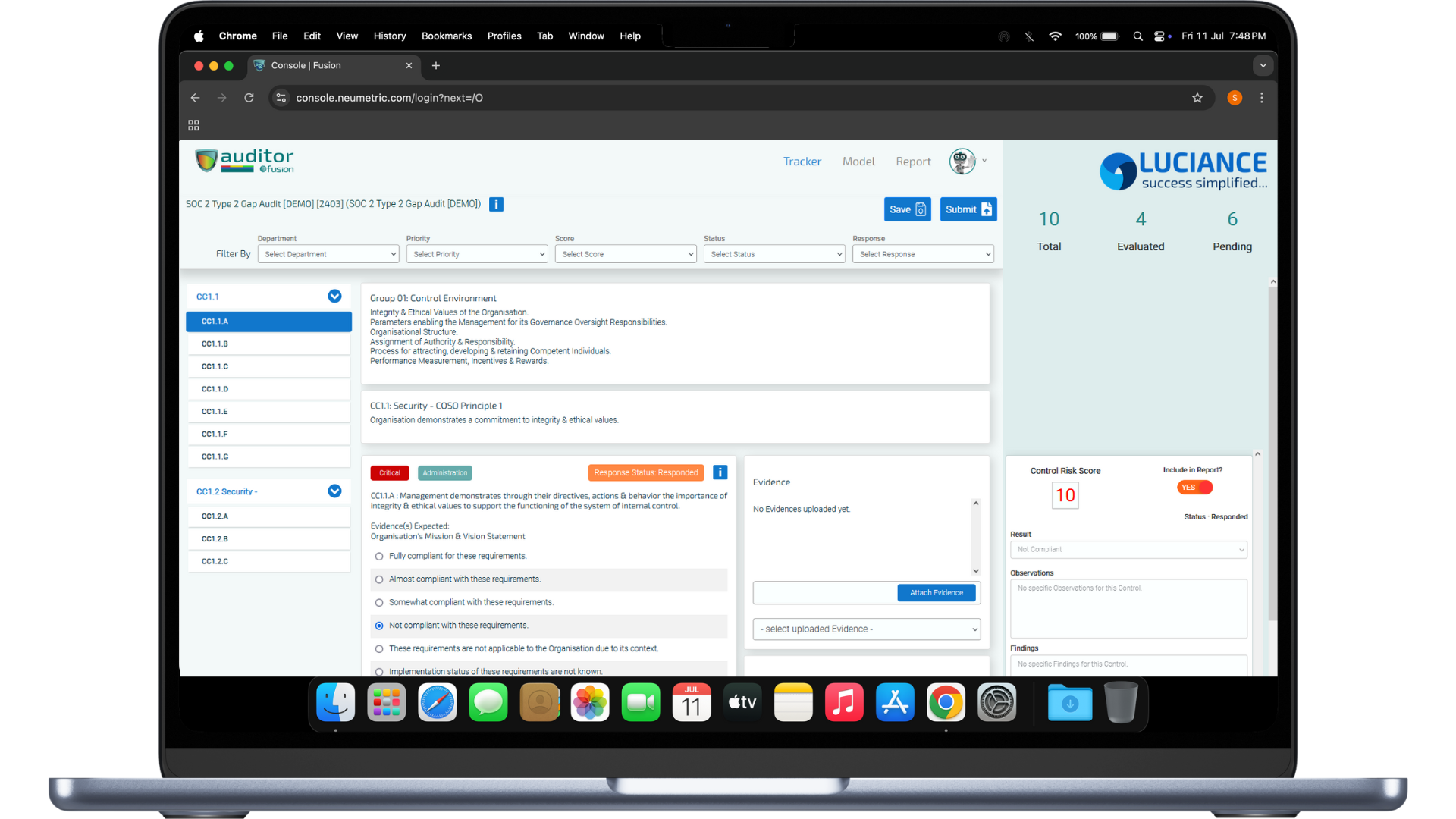Click the Luciance logo in the right panel
This screenshot has width=1456, height=819.
[x=1182, y=170]
